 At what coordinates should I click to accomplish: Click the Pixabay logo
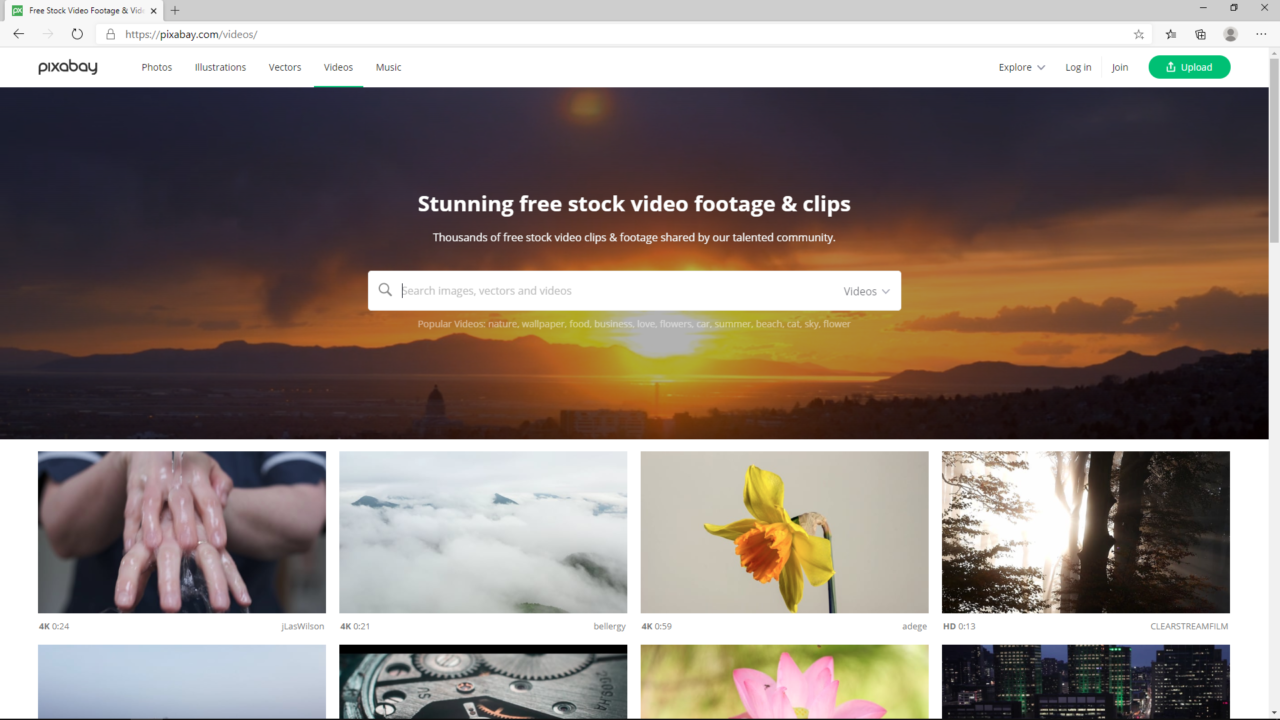[67, 67]
